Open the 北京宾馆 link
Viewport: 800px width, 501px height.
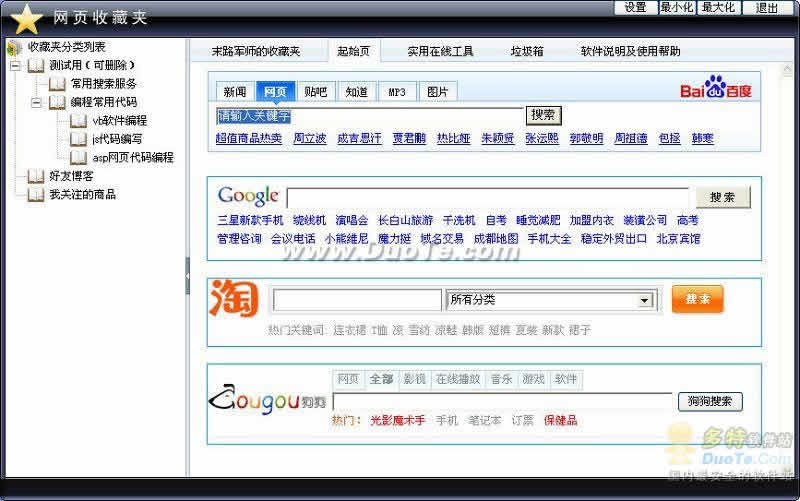click(x=678, y=238)
